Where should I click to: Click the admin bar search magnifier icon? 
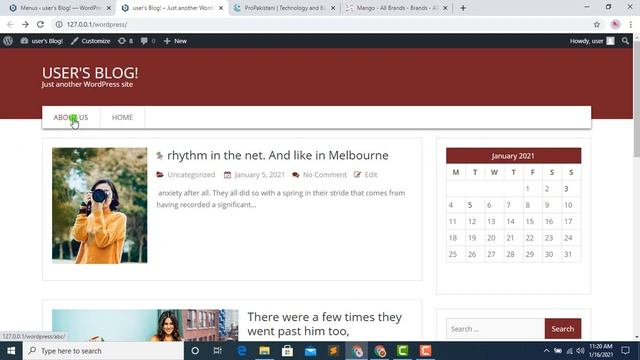625,41
